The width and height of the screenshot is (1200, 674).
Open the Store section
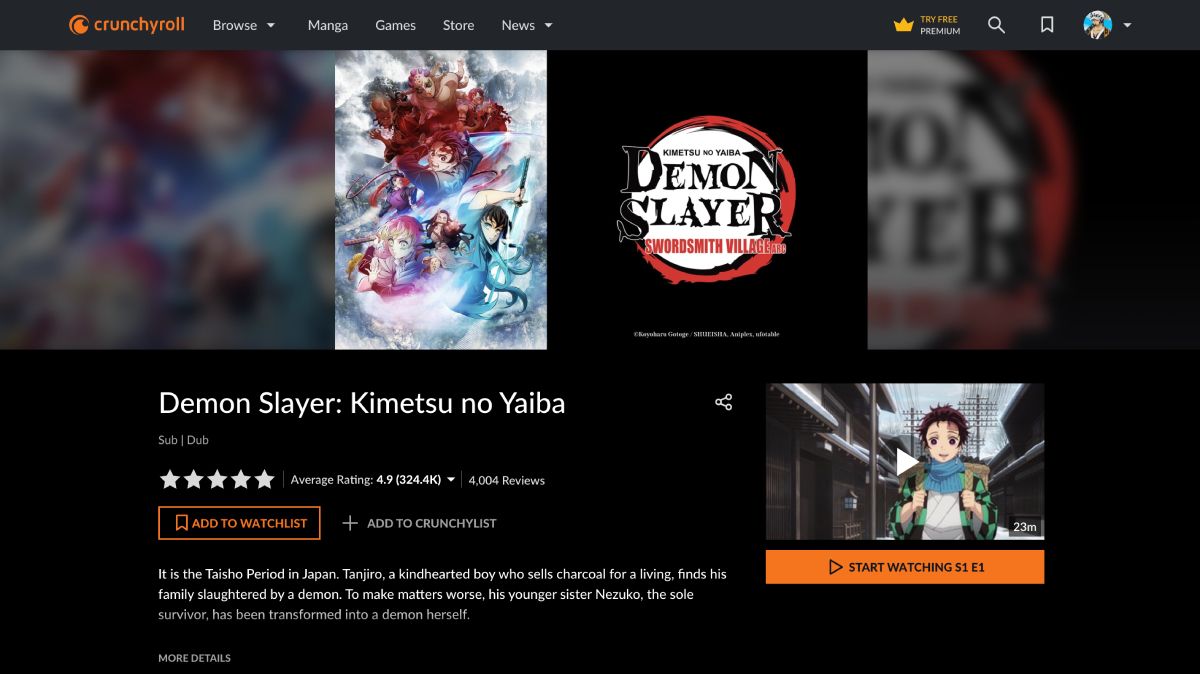tap(459, 25)
